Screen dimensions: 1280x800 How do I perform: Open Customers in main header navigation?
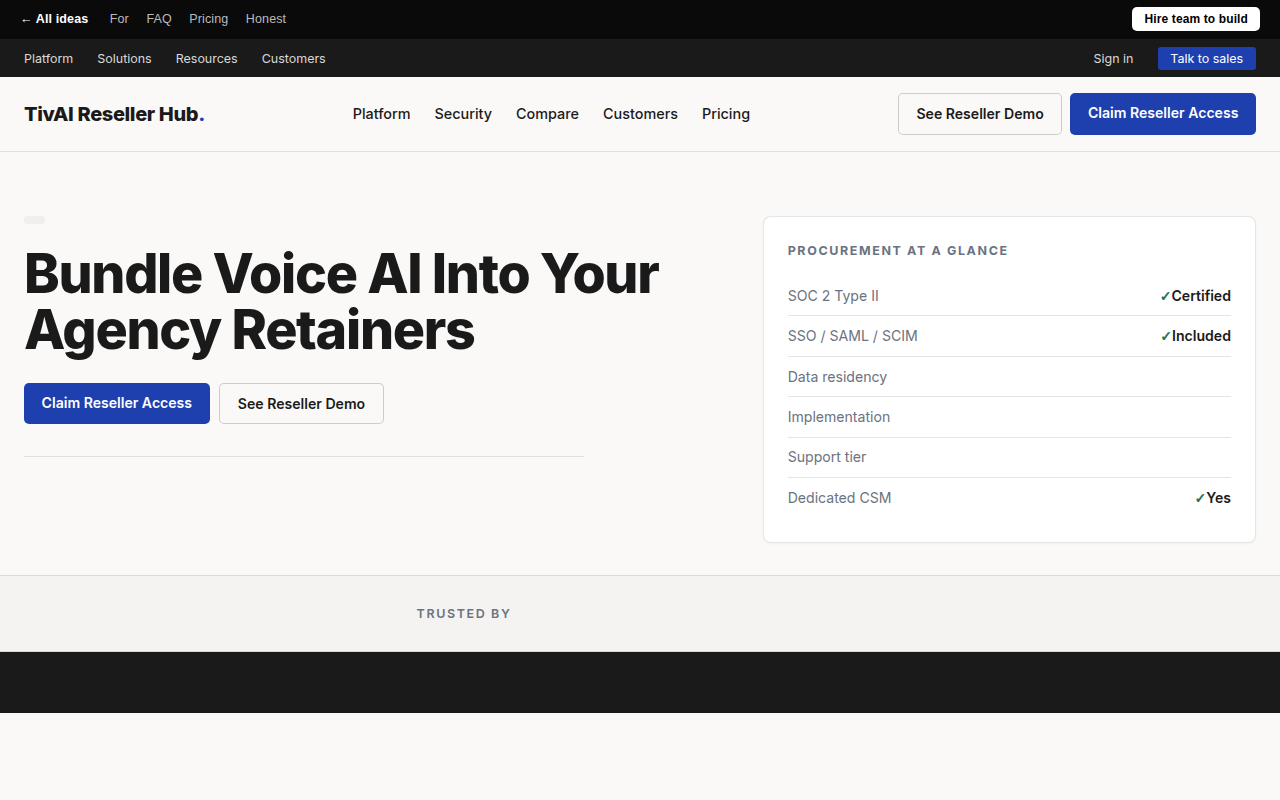tap(640, 114)
